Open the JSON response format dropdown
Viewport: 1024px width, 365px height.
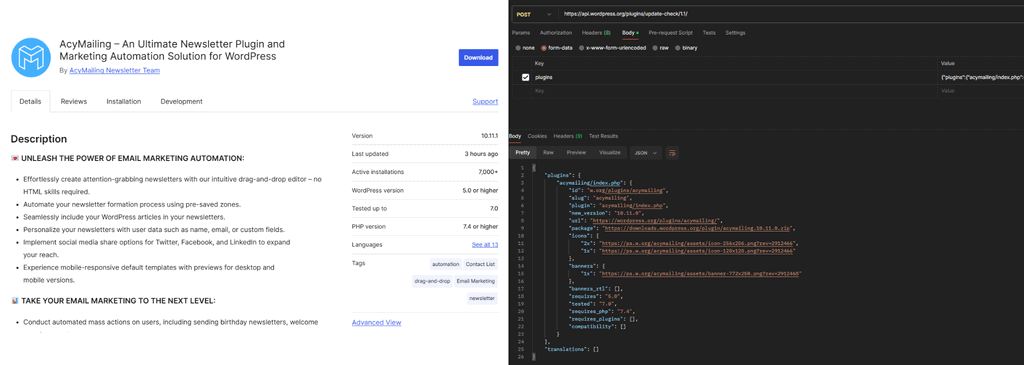point(646,153)
